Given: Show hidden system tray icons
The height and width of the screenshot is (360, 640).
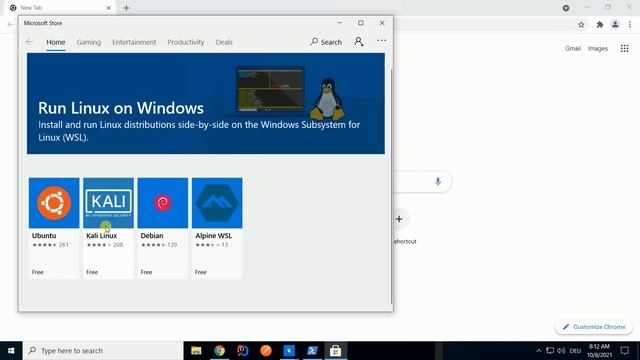Looking at the screenshot, I should [x=538, y=351].
